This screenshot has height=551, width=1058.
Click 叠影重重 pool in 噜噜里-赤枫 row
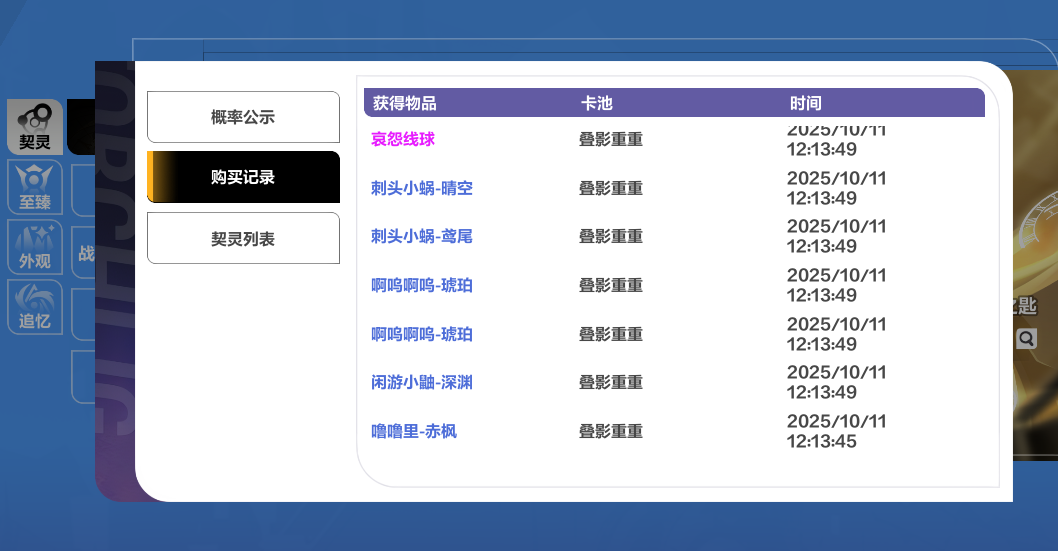pos(610,432)
